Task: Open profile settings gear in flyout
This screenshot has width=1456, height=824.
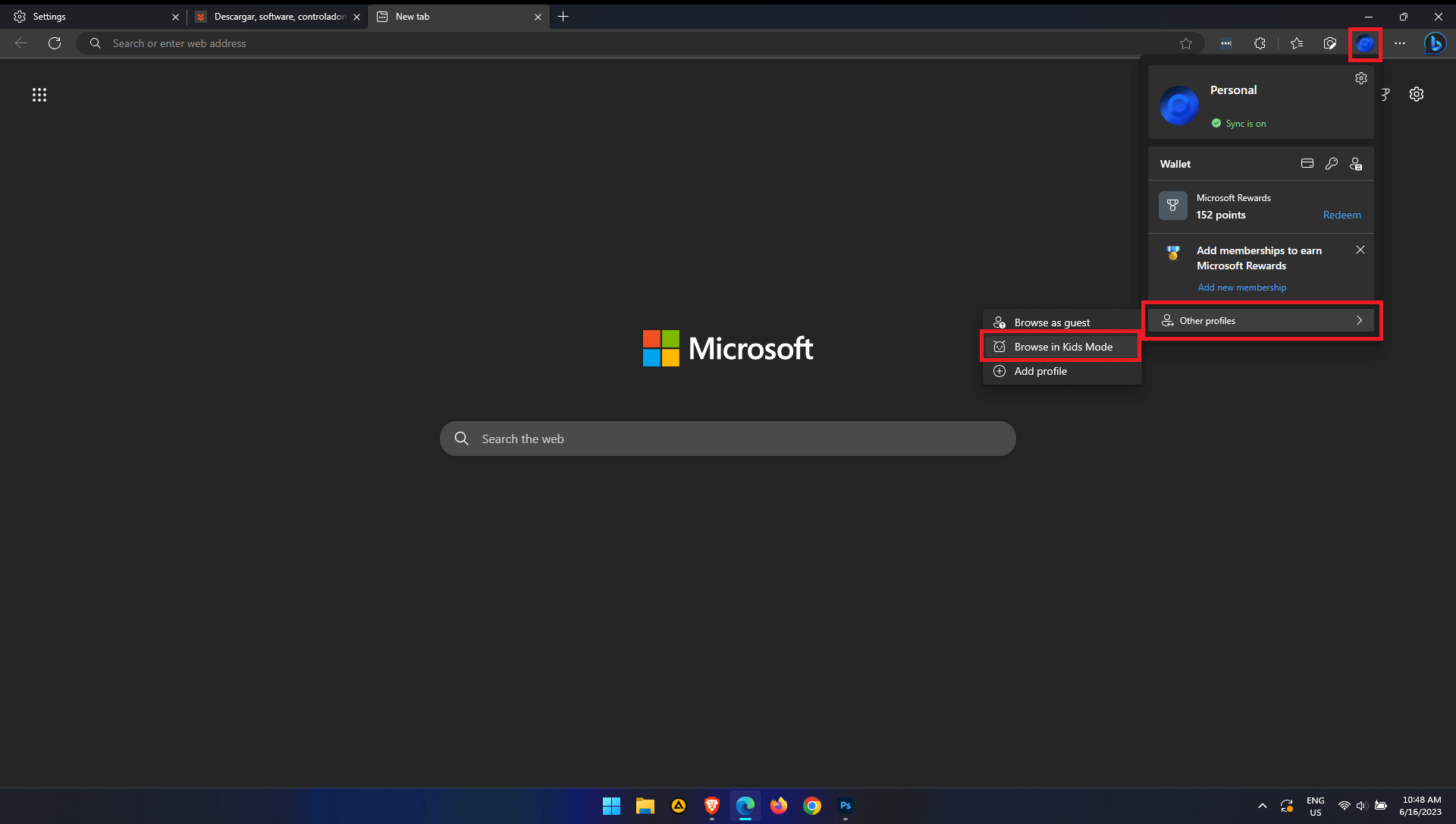Action: click(x=1361, y=78)
